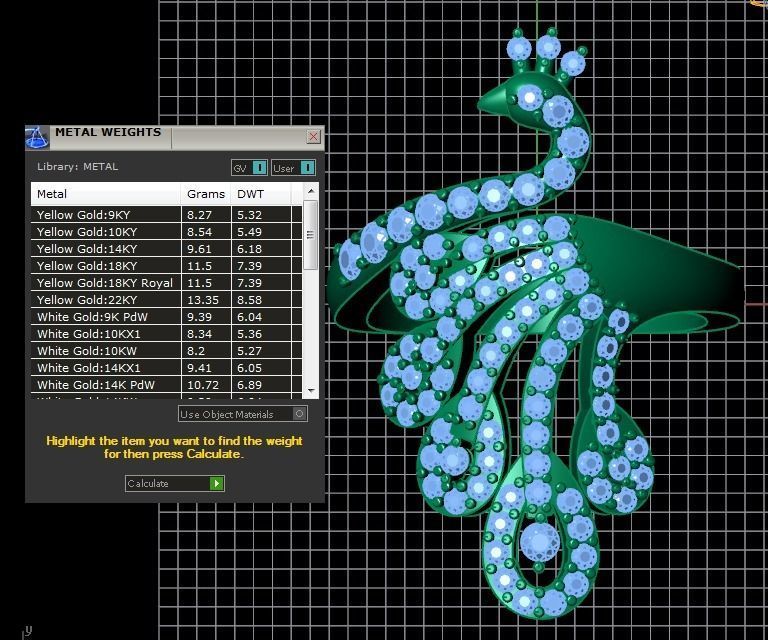Screen dimensions: 768x640
Task: Click the Library: METAL label
Action: [77, 166]
